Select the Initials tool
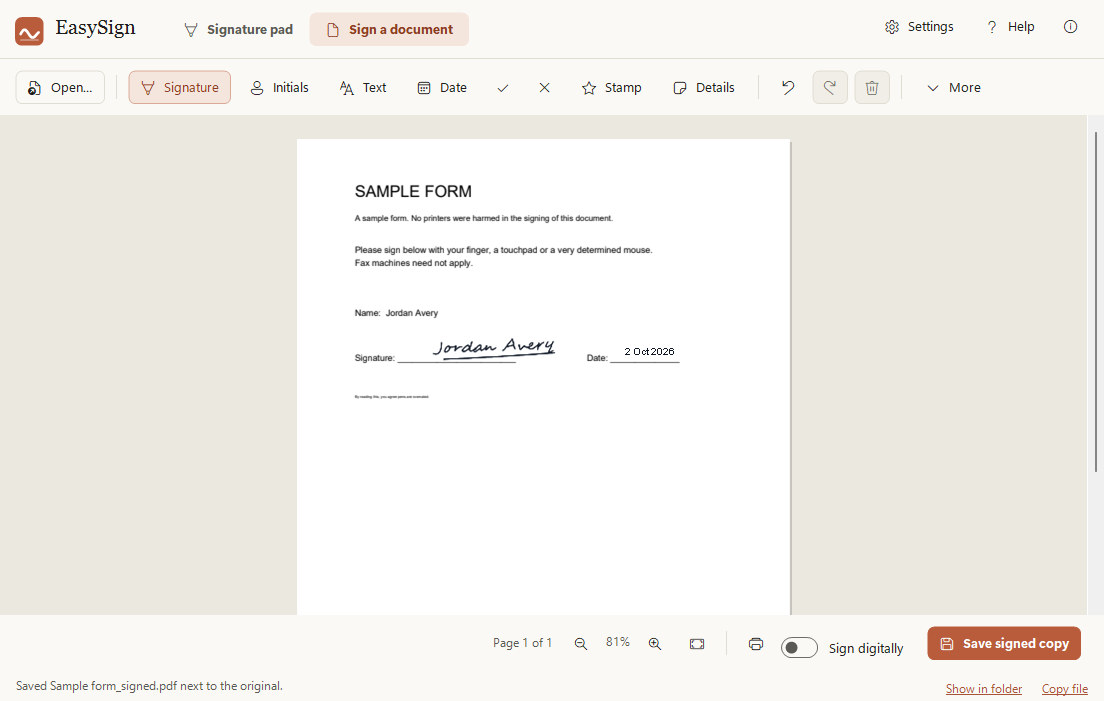Image resolution: width=1104 pixels, height=701 pixels. click(x=280, y=87)
